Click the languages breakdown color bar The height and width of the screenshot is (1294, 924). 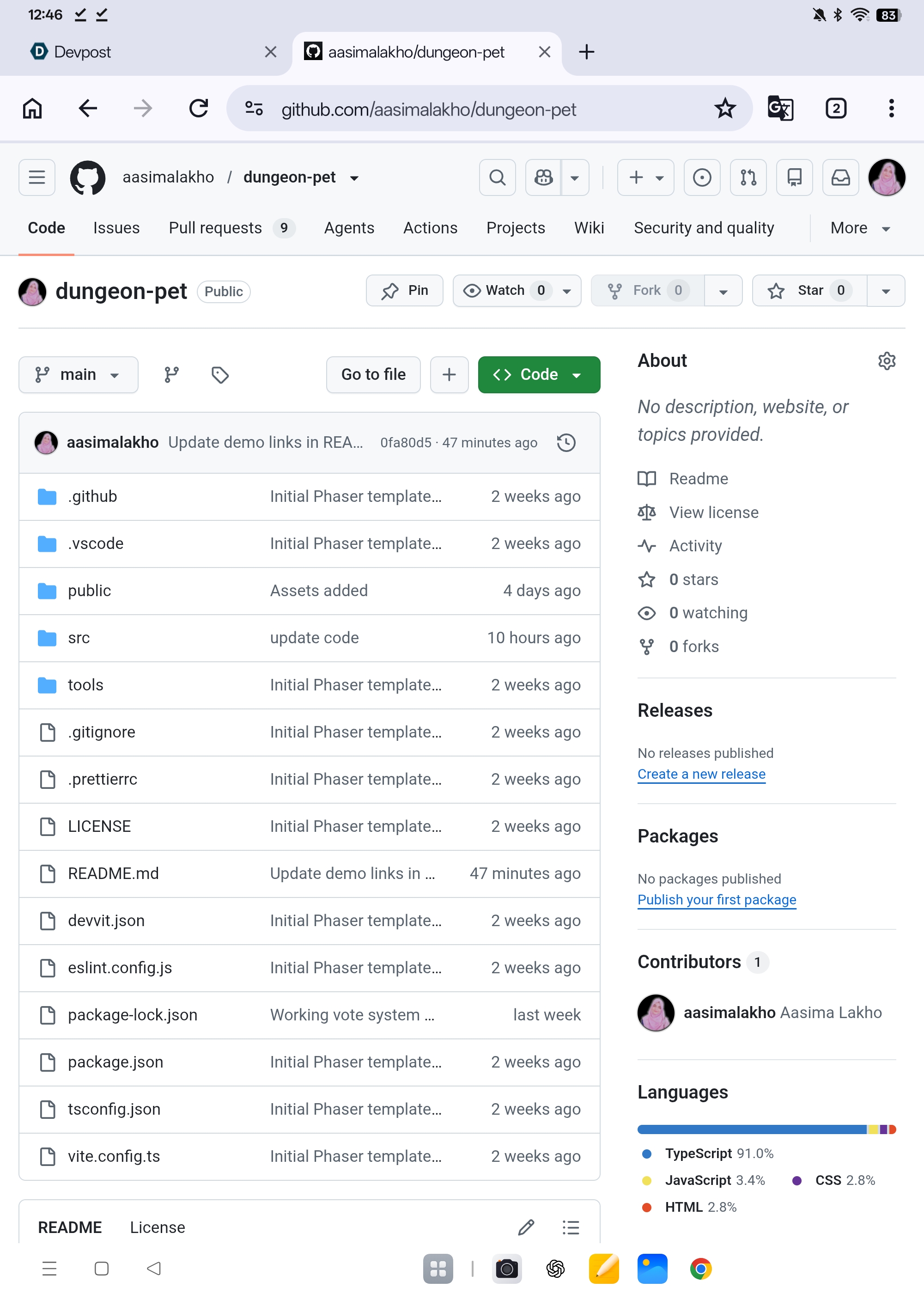766,1129
